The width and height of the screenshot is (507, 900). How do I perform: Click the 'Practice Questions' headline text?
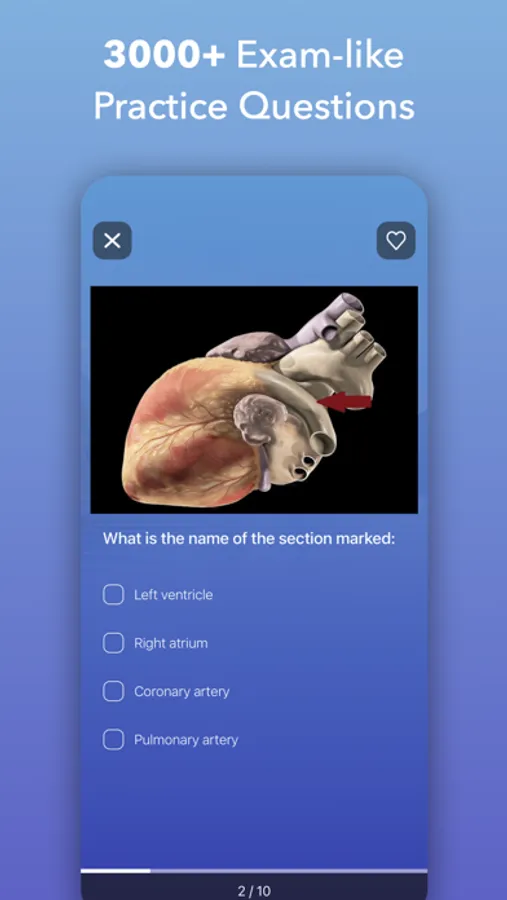254,106
